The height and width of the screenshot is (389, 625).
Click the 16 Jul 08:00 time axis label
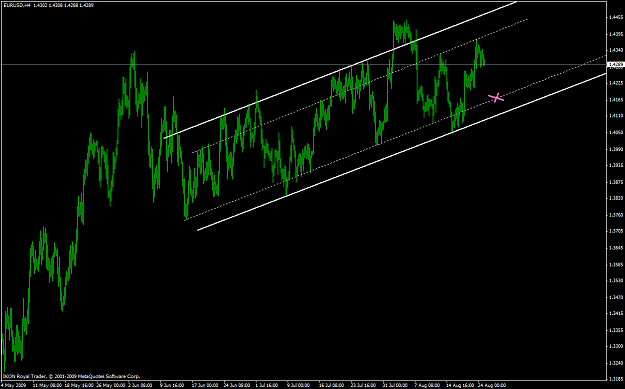click(x=332, y=385)
